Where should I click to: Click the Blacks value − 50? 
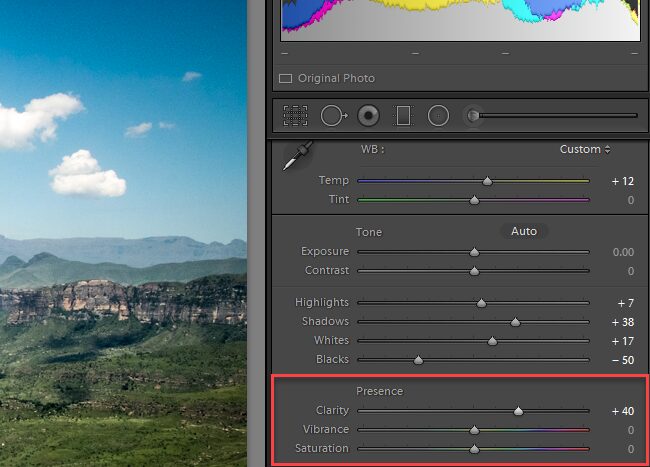click(x=623, y=360)
